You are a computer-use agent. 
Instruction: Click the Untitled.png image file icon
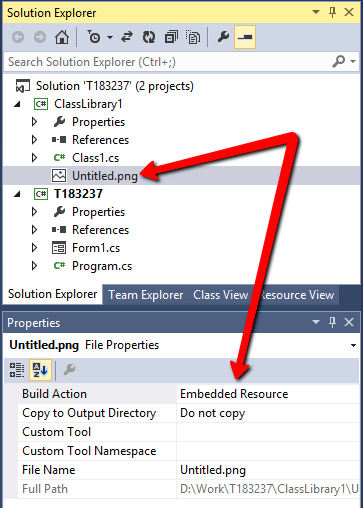coord(59,176)
